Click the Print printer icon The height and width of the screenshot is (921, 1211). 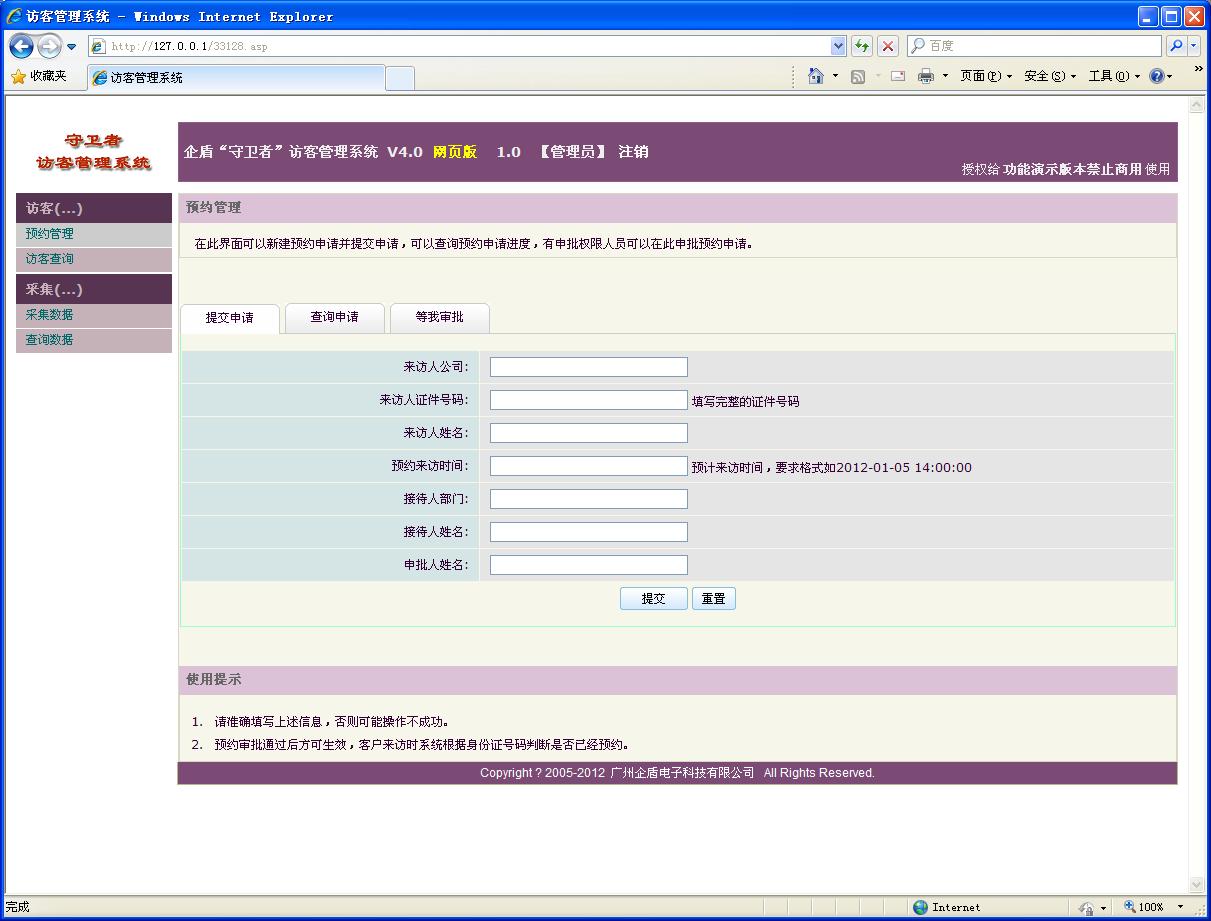926,76
